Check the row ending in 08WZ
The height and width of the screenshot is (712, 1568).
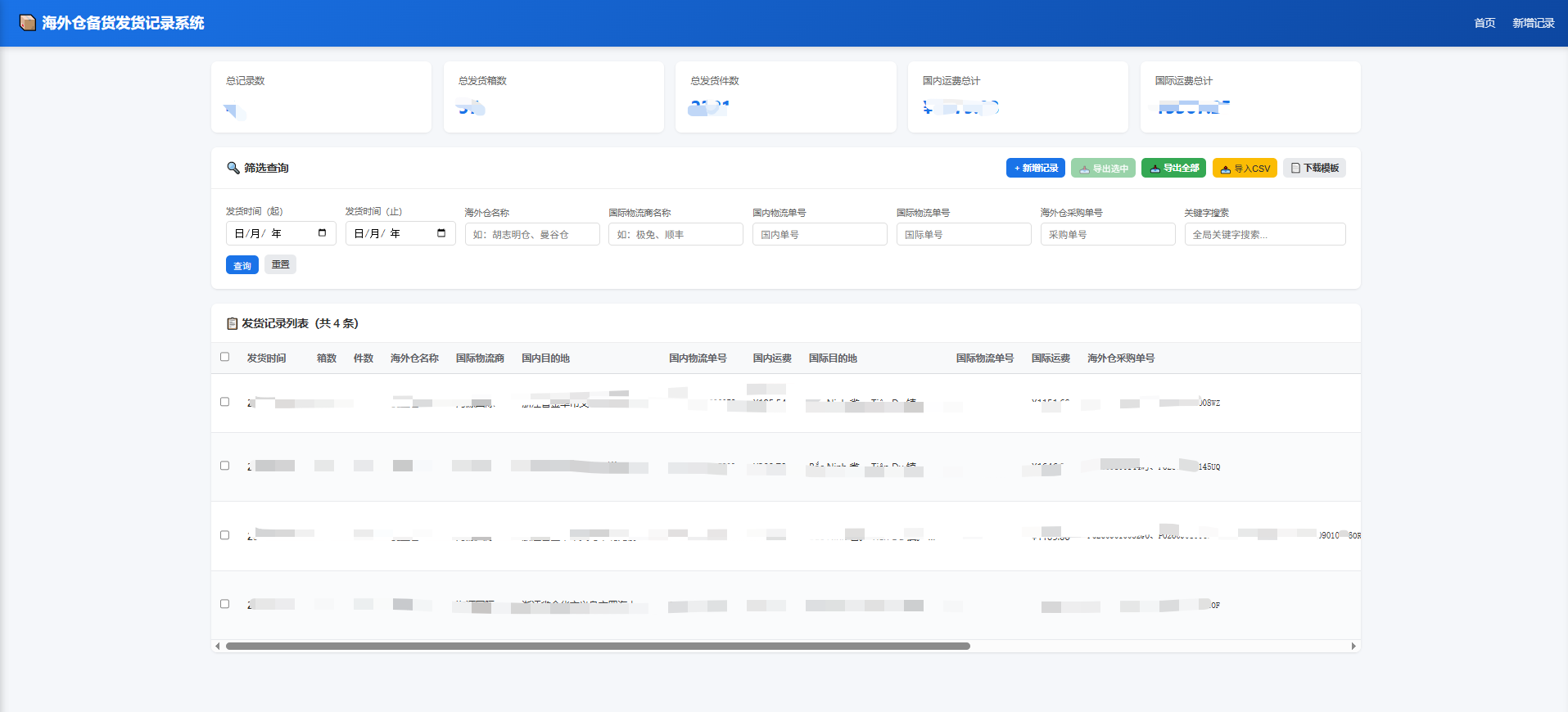[224, 402]
